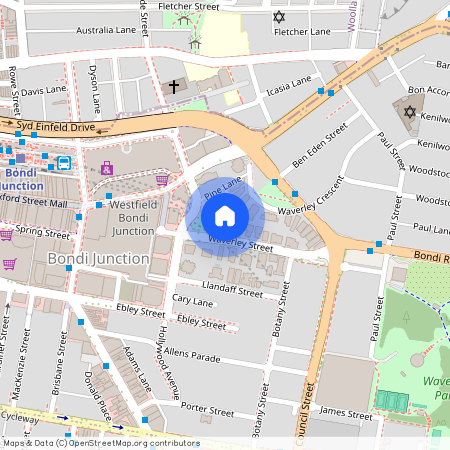Select the Donald Place label
The height and width of the screenshot is (450, 450).
click(97, 396)
